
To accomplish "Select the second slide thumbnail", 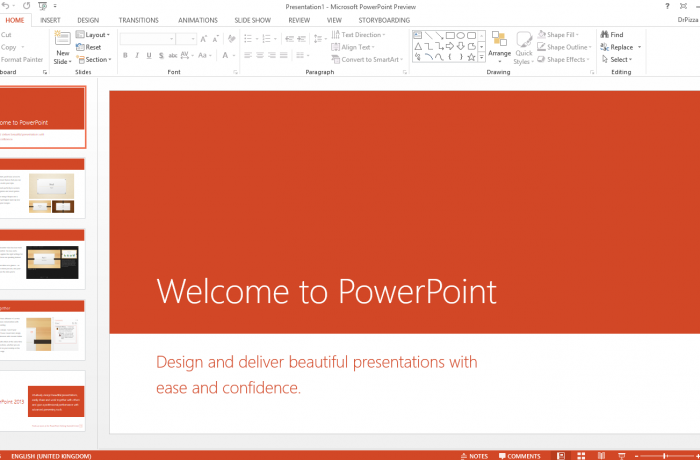I will tap(43, 186).
